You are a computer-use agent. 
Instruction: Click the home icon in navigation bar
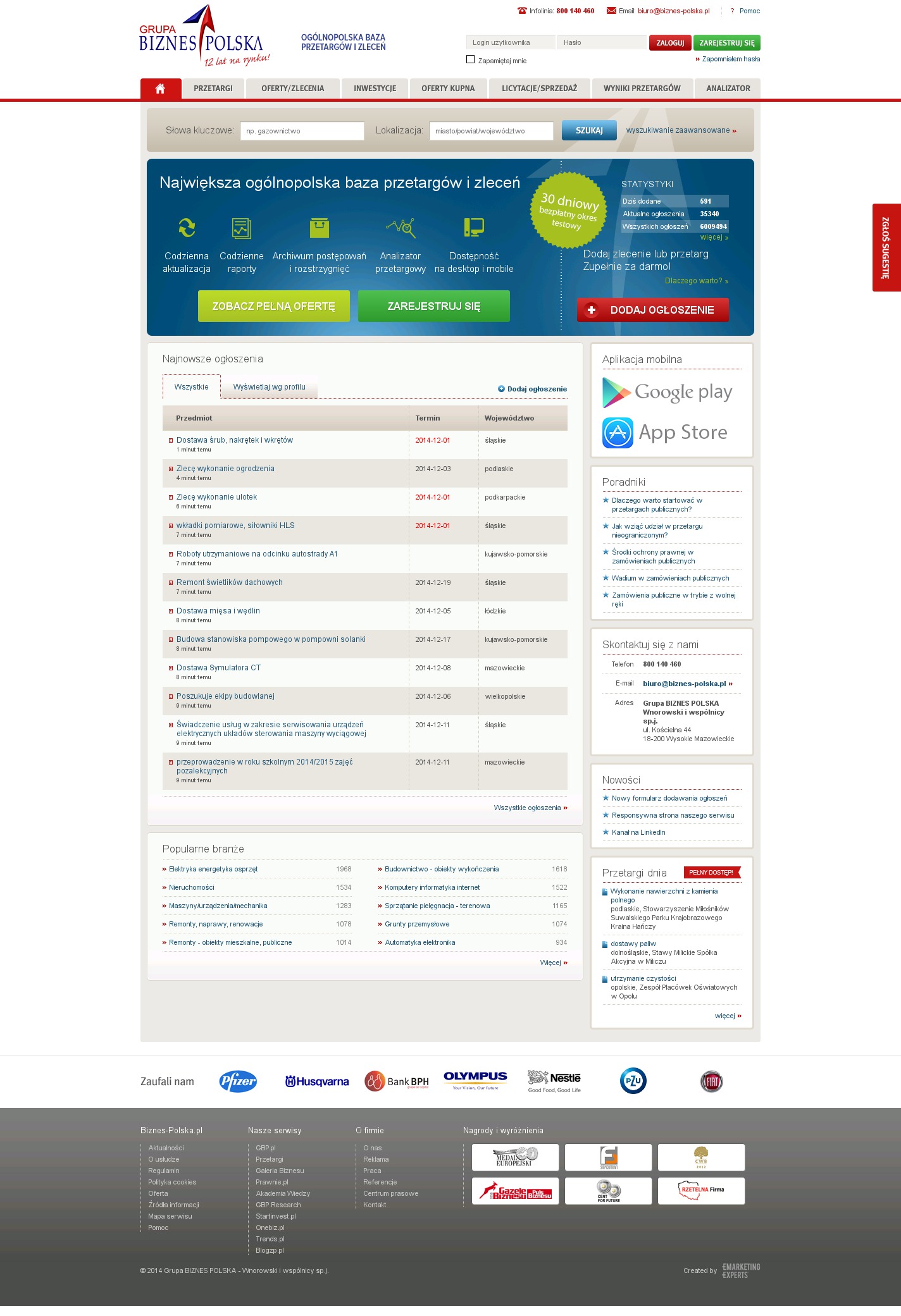click(x=160, y=89)
